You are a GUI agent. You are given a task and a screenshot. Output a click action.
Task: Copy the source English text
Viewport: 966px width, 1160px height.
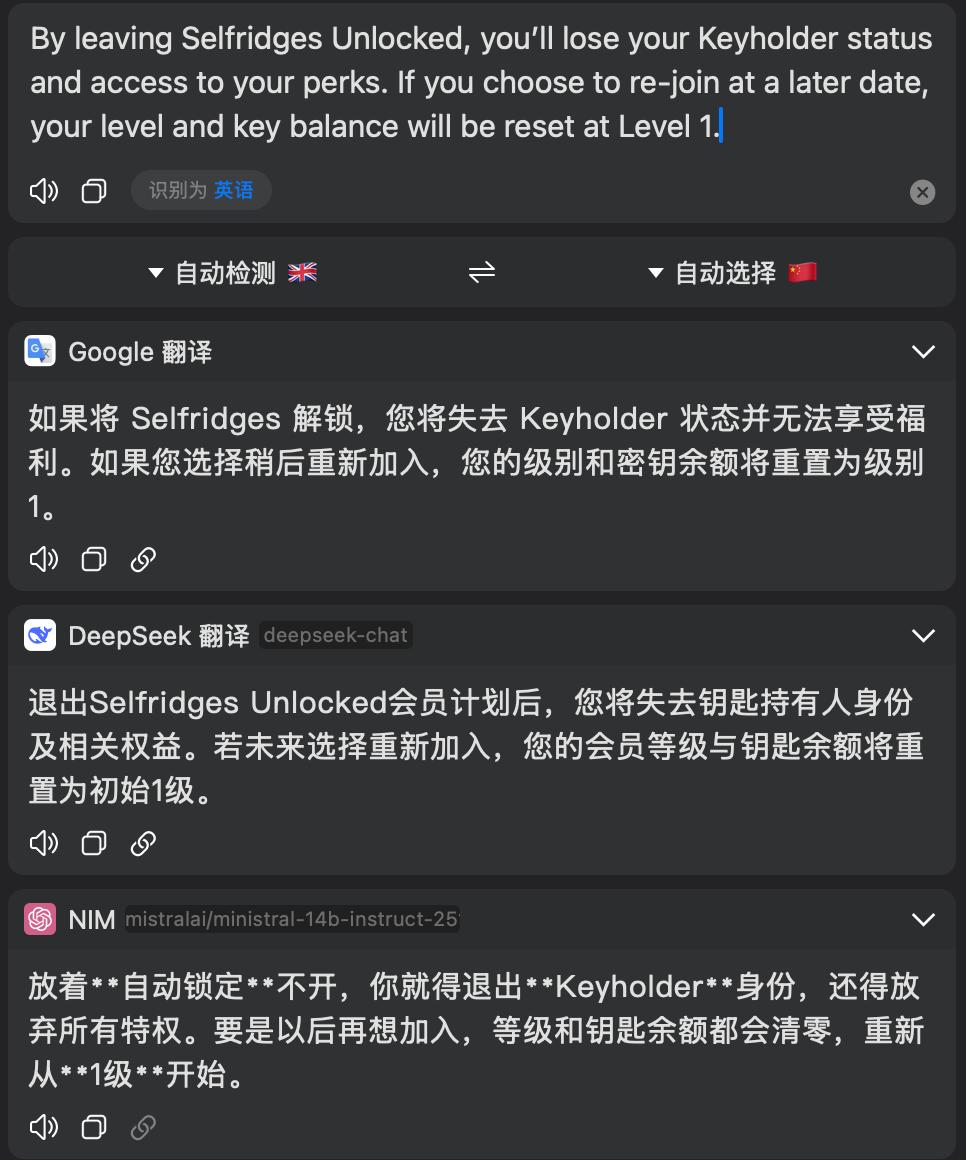(94, 191)
